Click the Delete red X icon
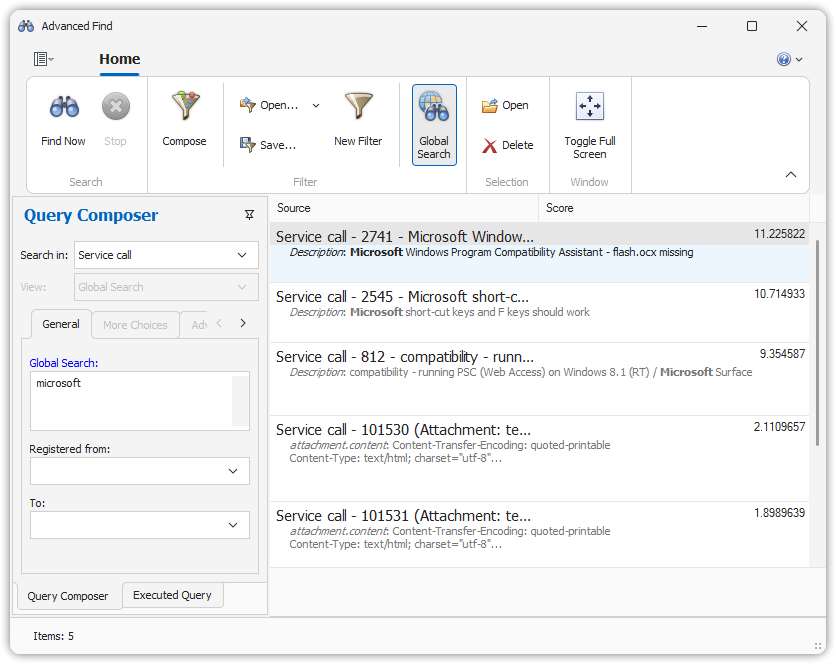 click(x=490, y=146)
